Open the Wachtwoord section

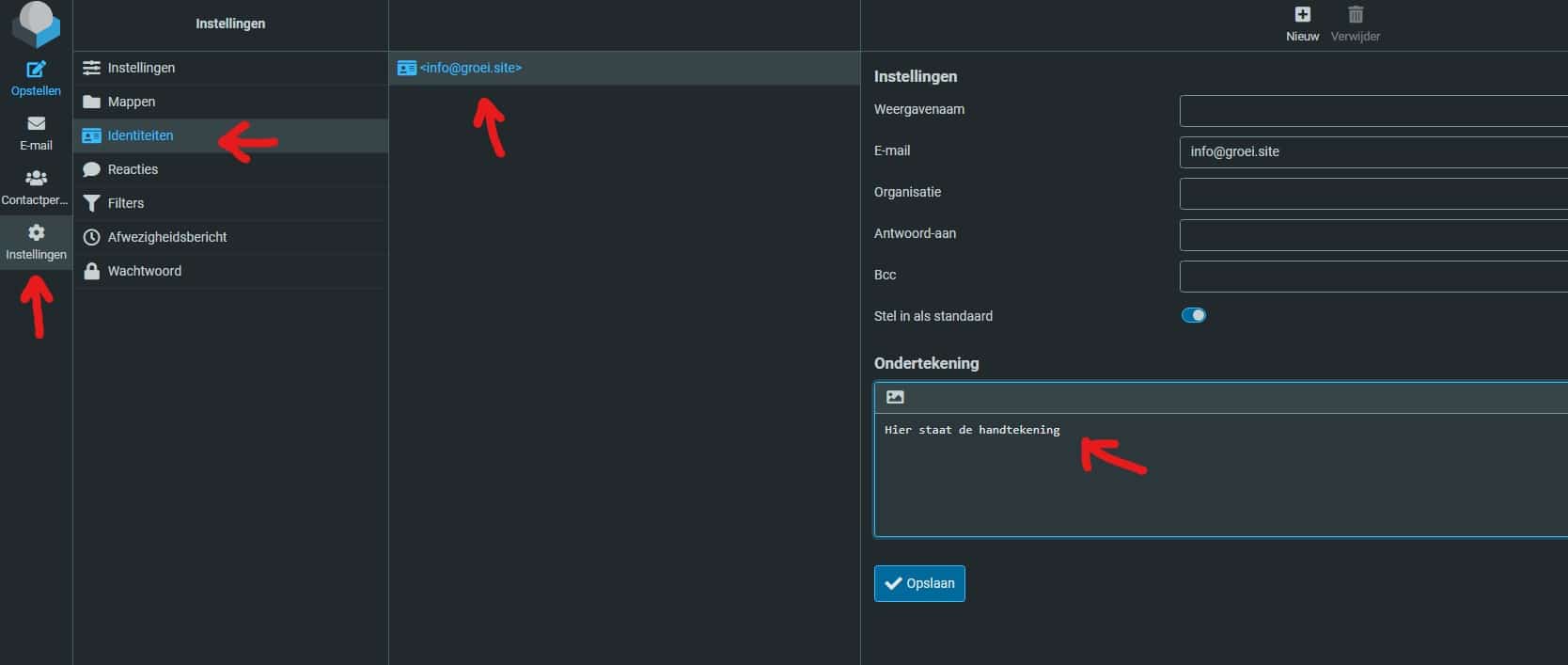click(145, 271)
